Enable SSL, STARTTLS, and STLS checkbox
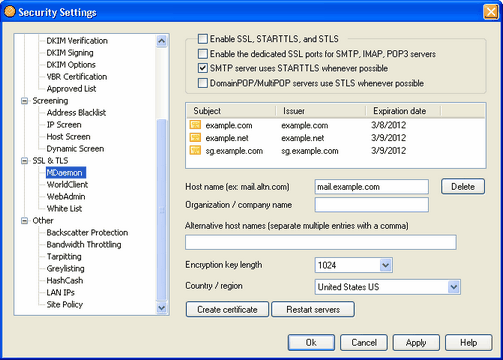This screenshot has height=360, width=503. pyautogui.click(x=203, y=39)
